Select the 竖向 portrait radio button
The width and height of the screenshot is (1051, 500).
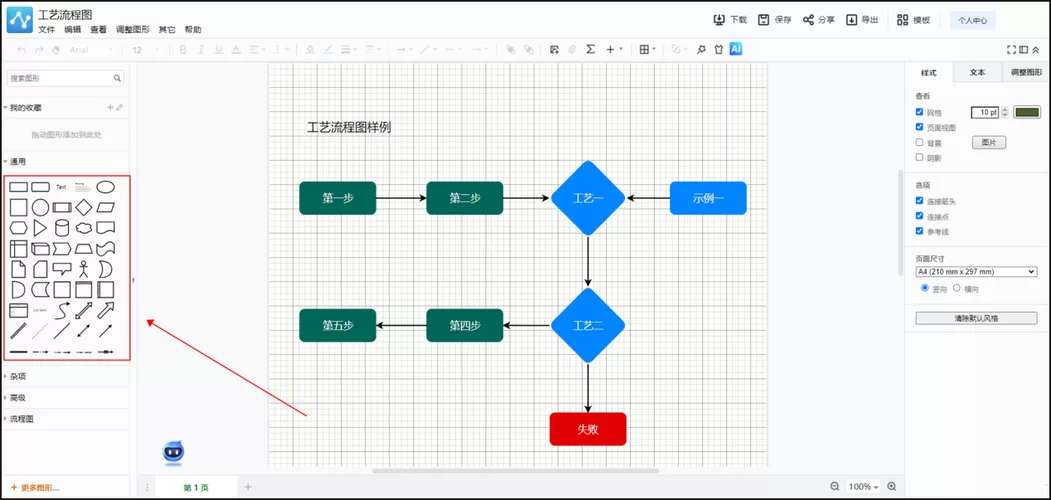click(x=925, y=288)
